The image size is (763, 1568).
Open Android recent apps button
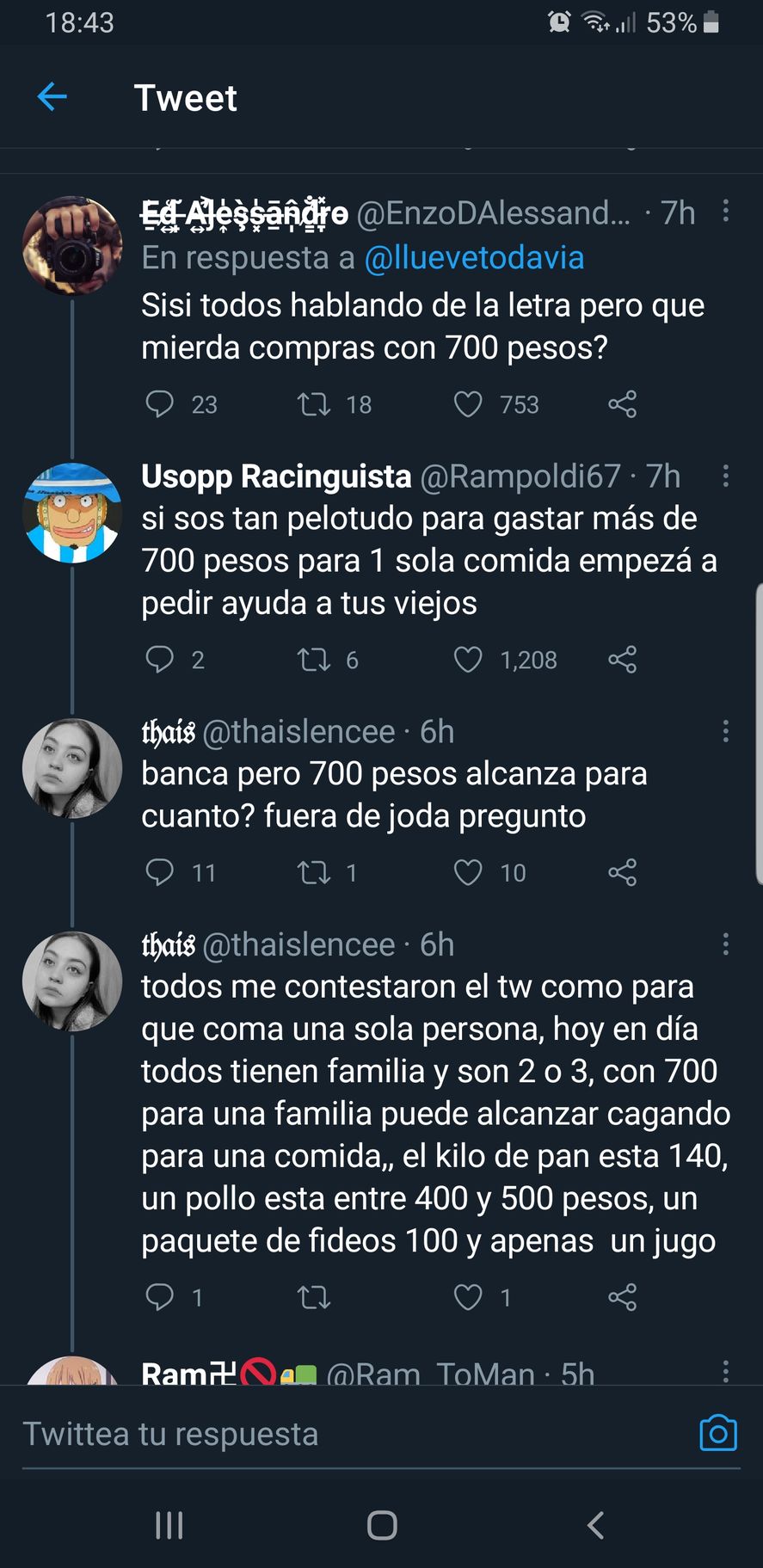169,1525
